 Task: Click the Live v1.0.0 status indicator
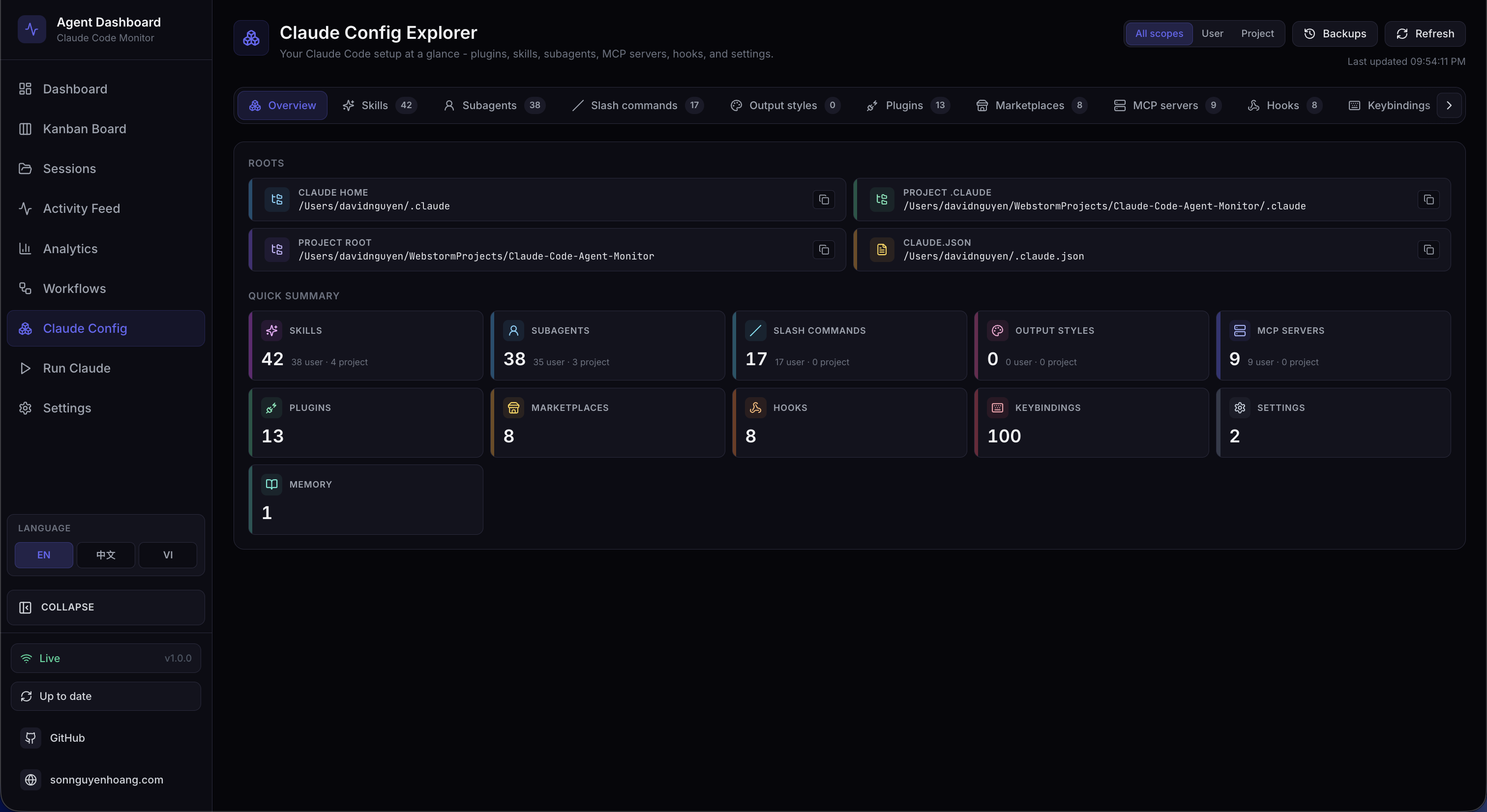point(106,659)
